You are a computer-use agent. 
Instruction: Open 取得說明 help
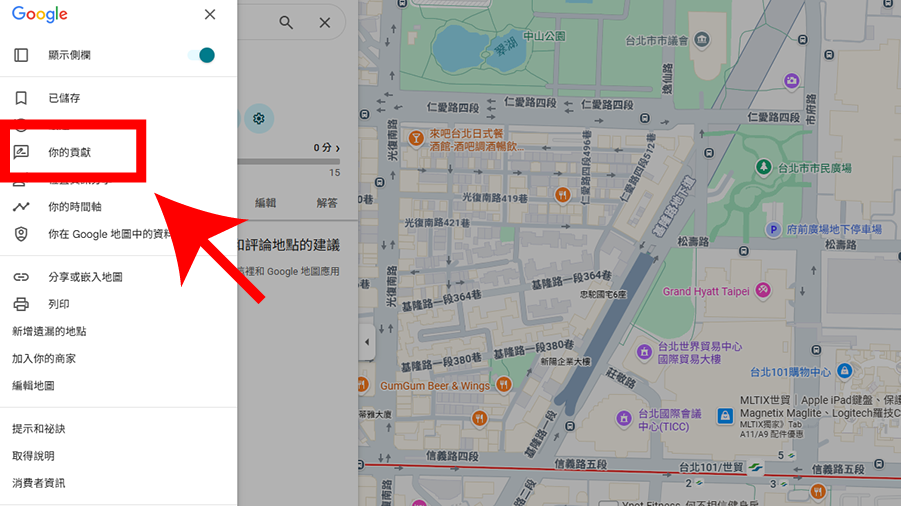coord(33,456)
